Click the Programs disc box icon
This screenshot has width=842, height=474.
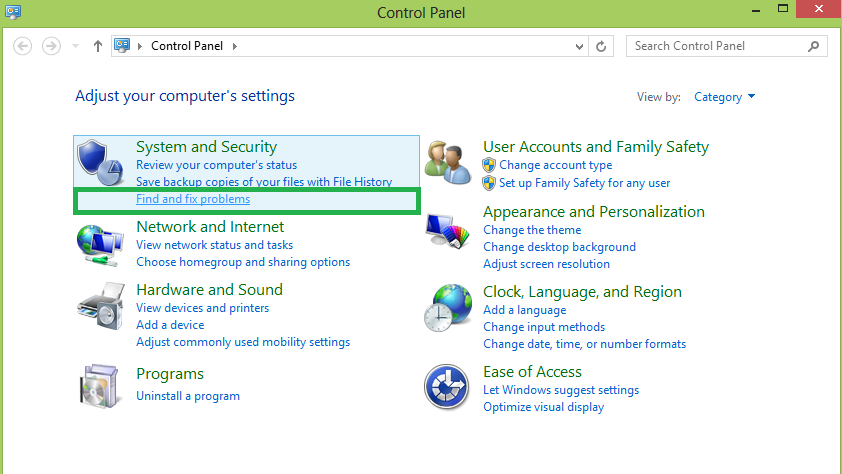coord(100,386)
